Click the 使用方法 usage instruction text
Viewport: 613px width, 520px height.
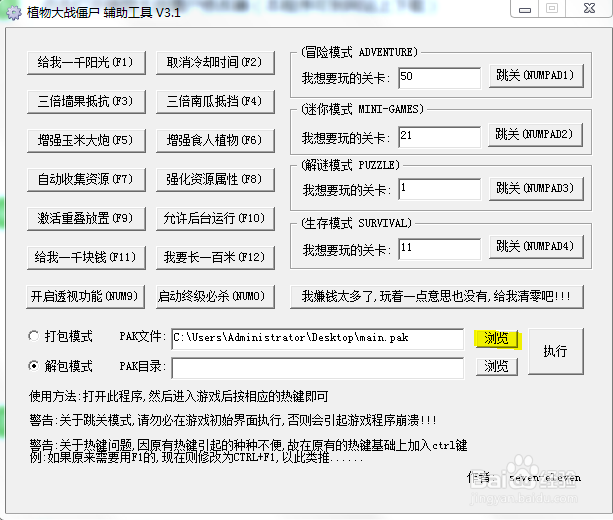tap(179, 396)
